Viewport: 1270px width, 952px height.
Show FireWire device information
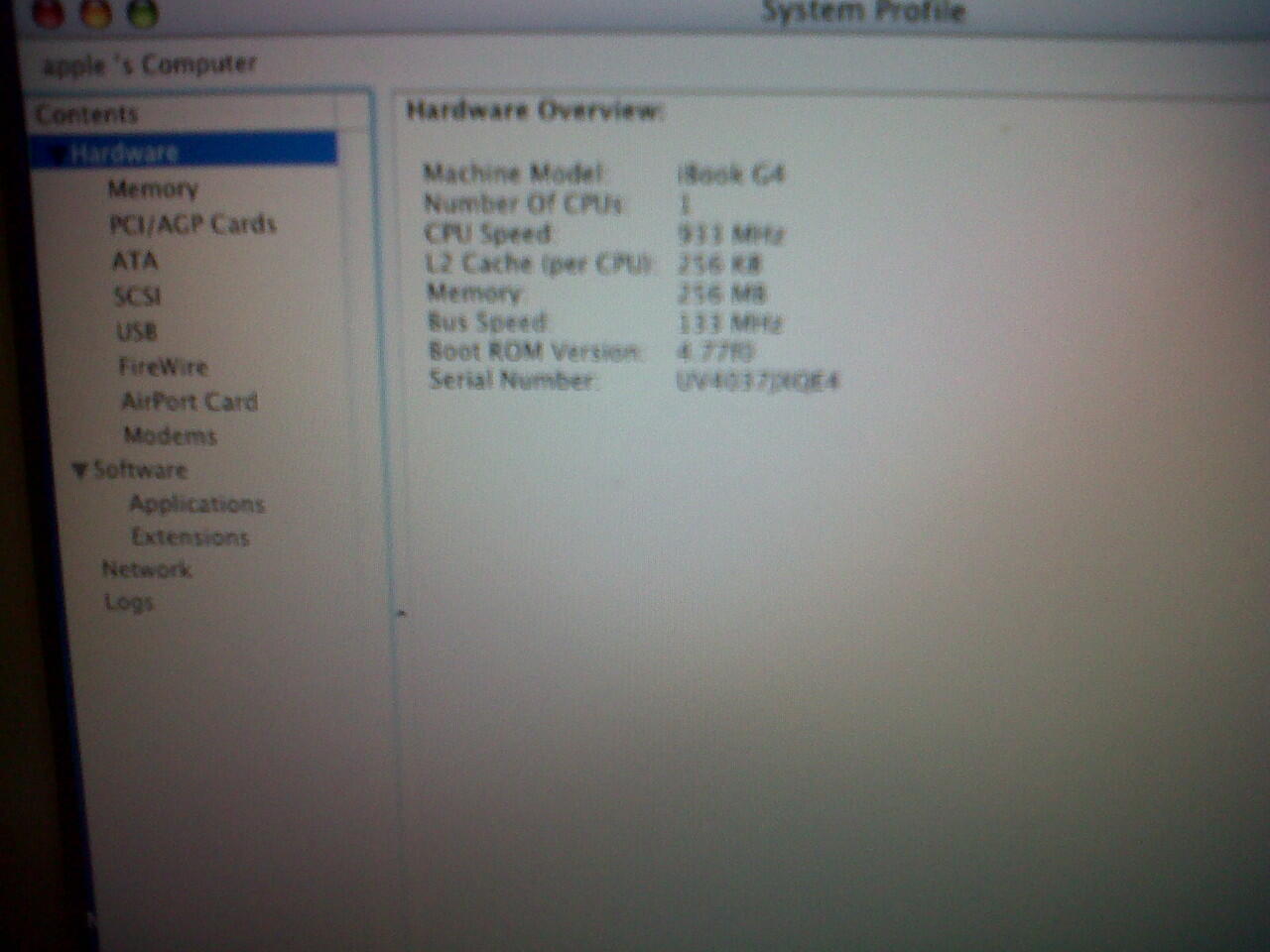(164, 366)
